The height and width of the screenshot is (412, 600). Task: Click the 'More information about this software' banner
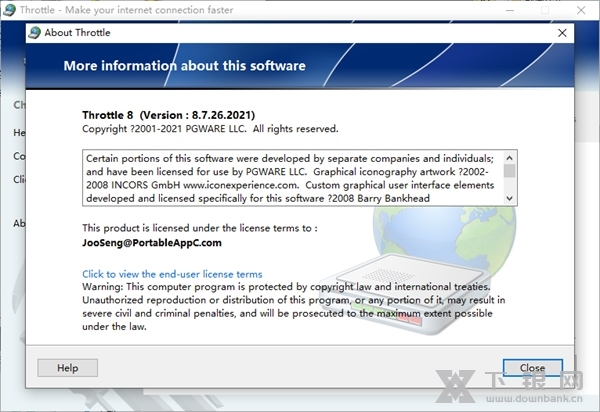tap(185, 66)
